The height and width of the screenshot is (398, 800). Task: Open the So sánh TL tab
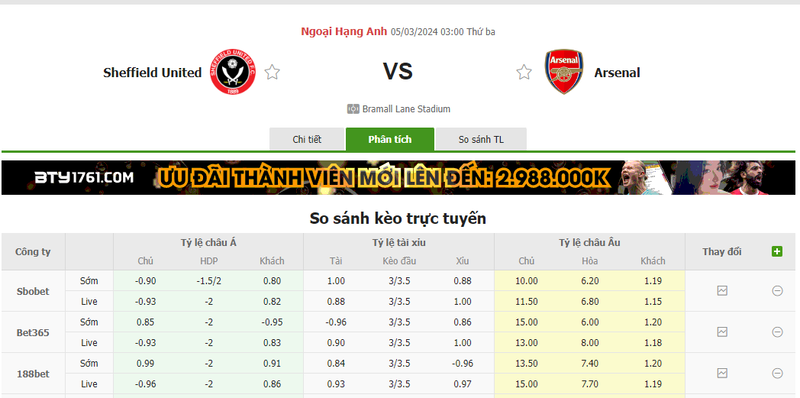pos(481,139)
